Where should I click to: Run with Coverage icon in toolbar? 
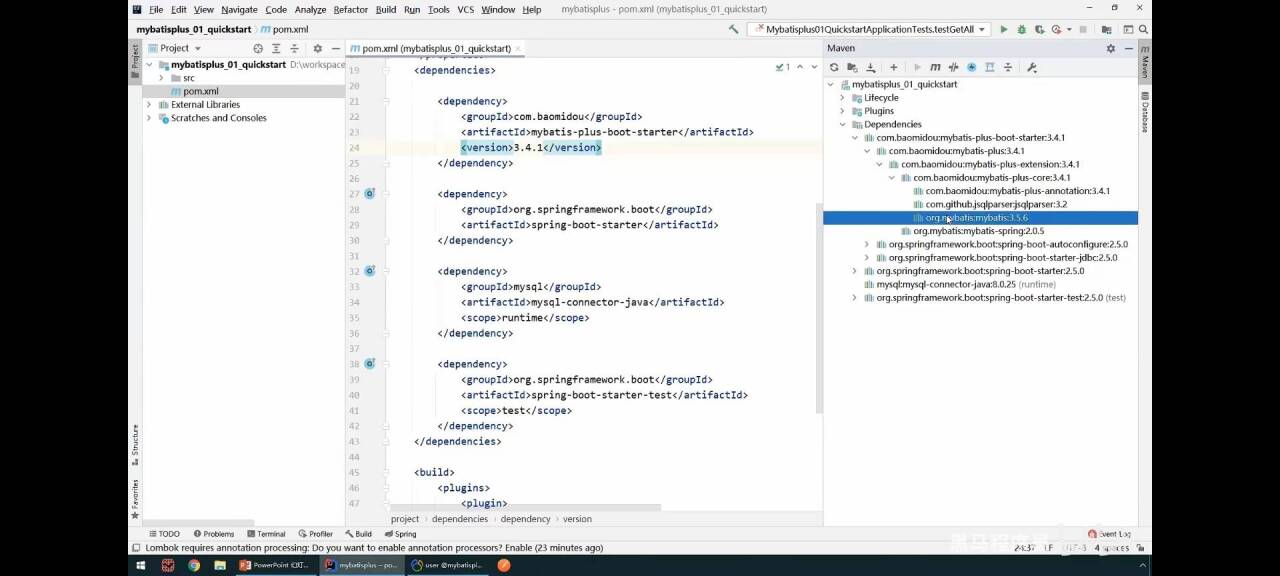click(x=1039, y=29)
